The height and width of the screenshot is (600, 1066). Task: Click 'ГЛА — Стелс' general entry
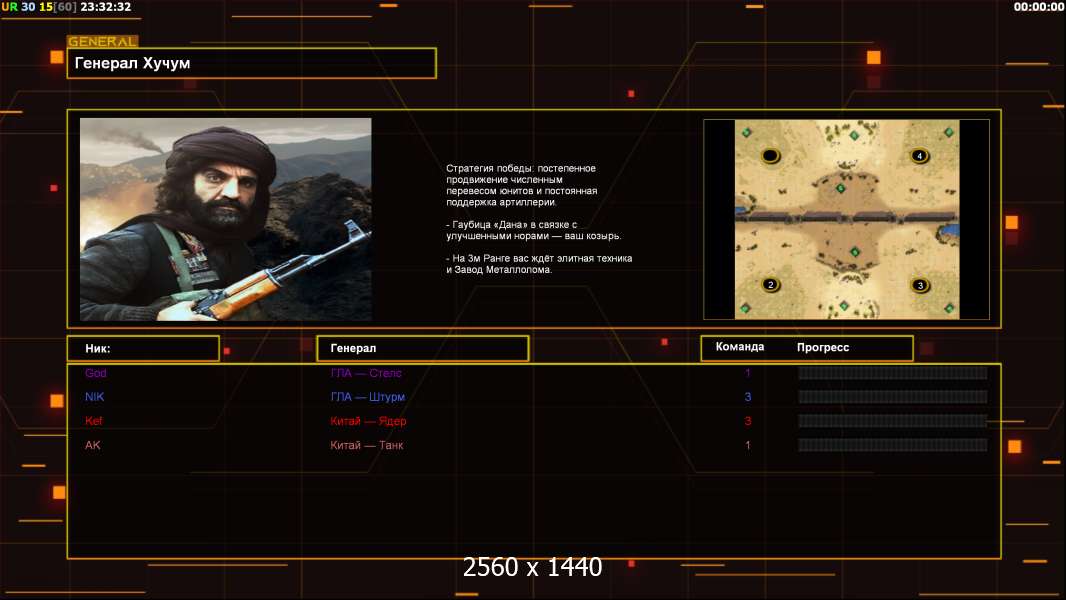tap(366, 373)
